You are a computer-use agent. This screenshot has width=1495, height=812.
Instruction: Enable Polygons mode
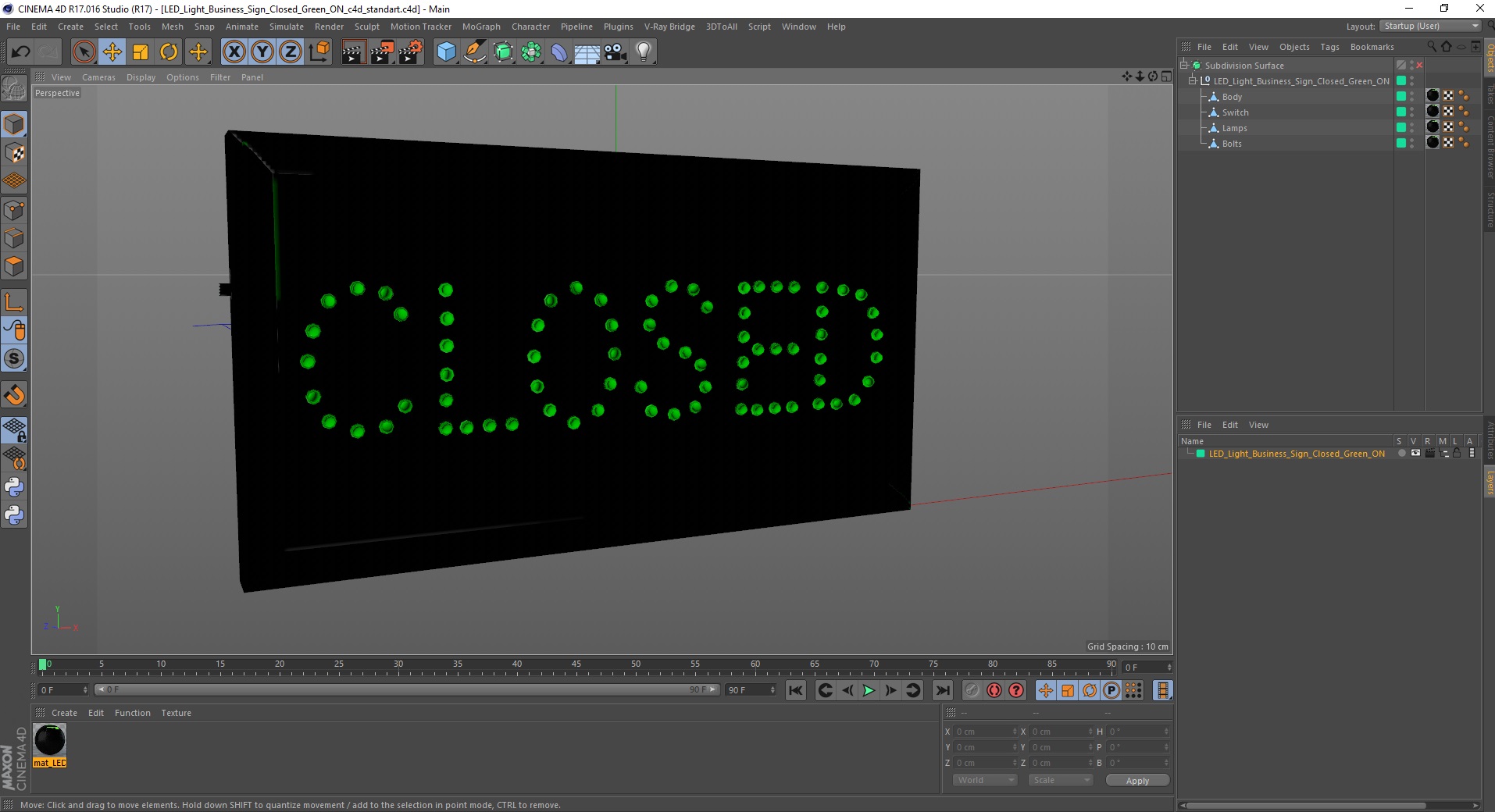point(14,266)
